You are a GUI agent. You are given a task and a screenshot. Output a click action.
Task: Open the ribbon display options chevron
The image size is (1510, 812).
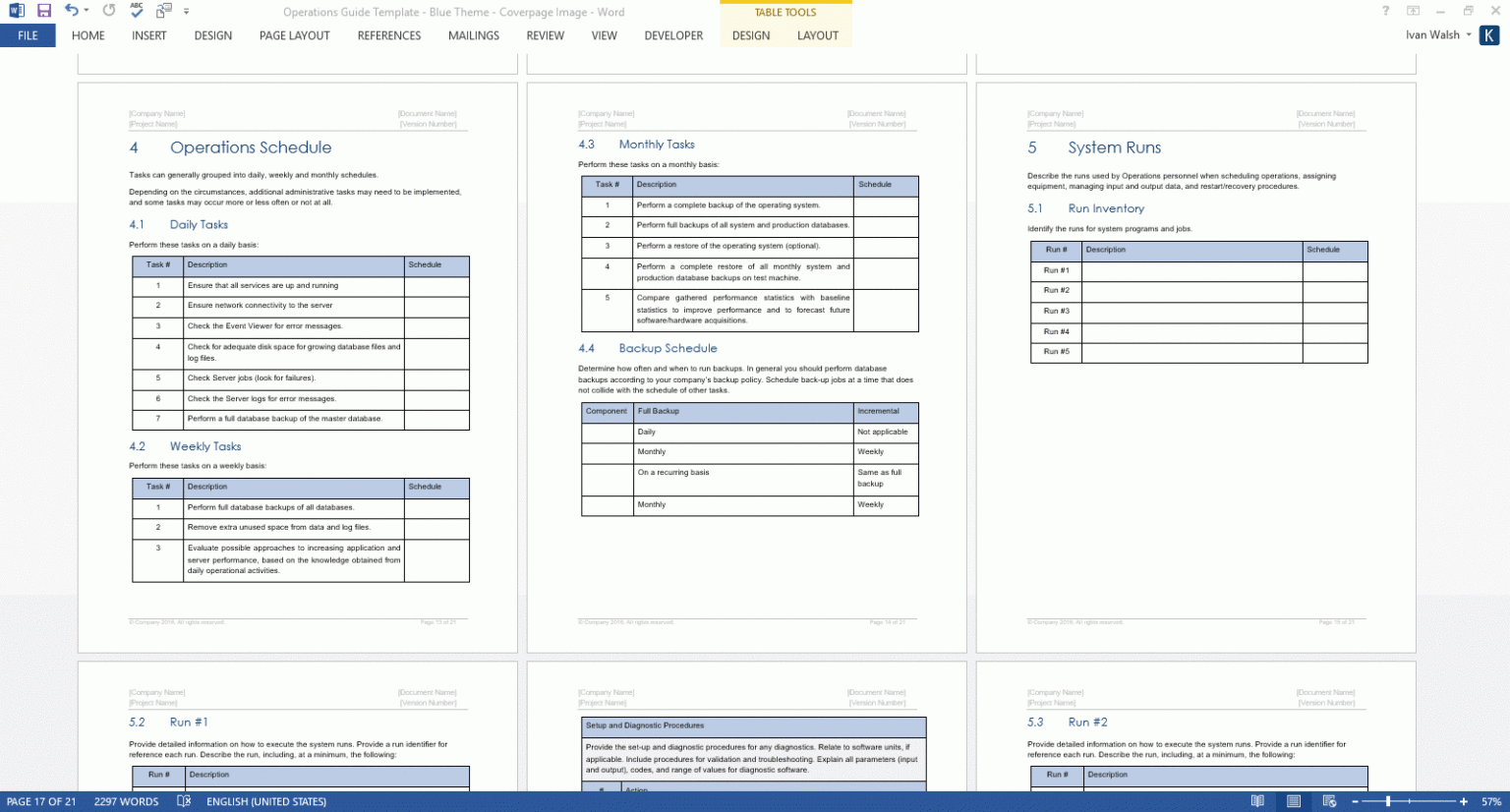click(1413, 11)
